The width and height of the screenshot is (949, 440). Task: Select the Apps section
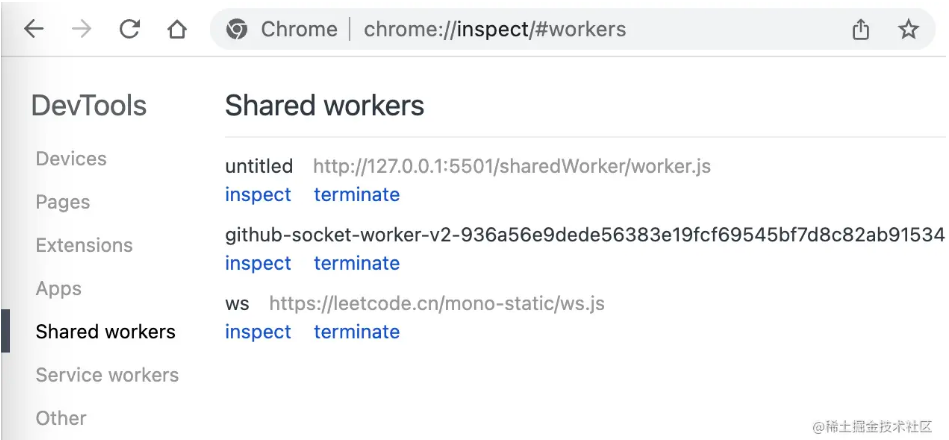58,289
